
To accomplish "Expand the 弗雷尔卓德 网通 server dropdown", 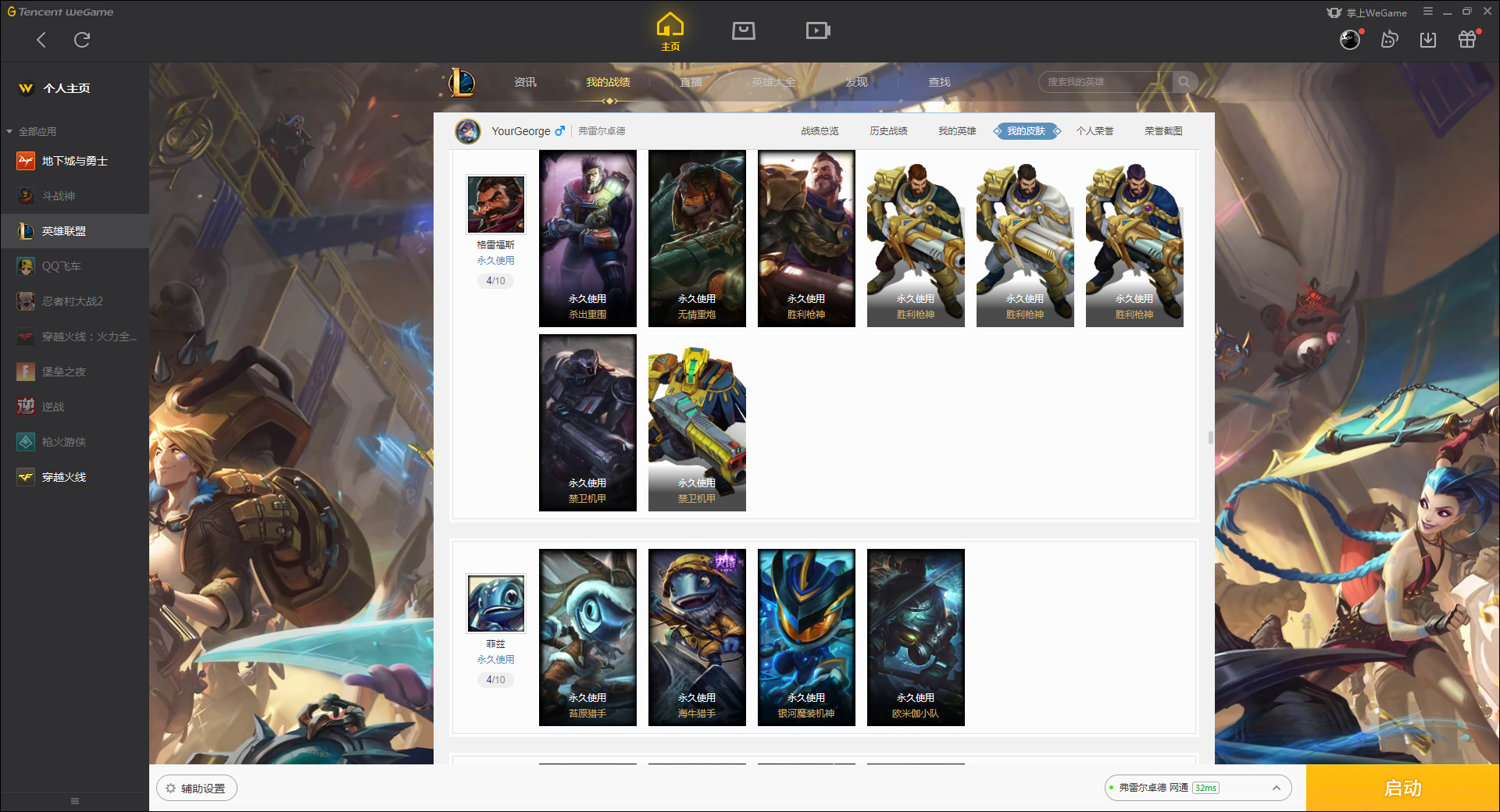I will click(1198, 788).
